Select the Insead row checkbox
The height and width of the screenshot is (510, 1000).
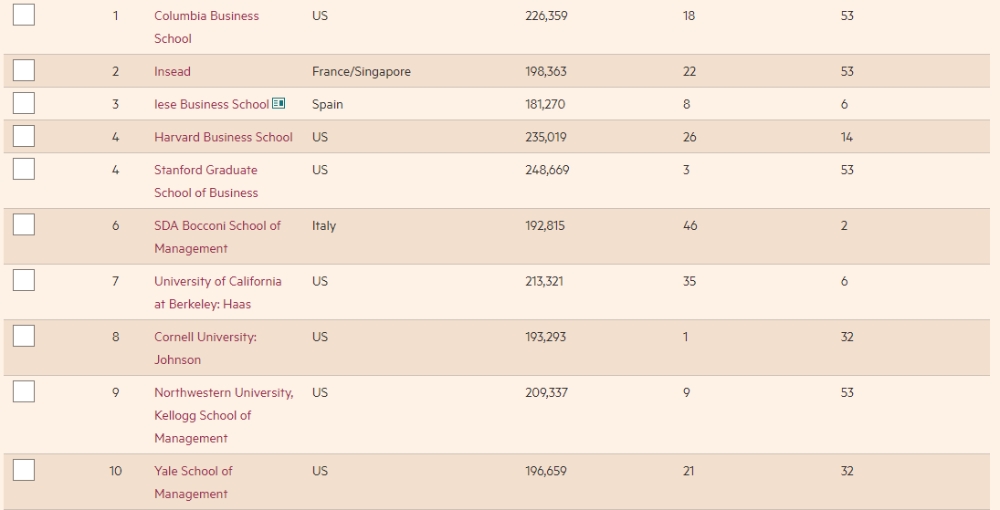pos(24,70)
